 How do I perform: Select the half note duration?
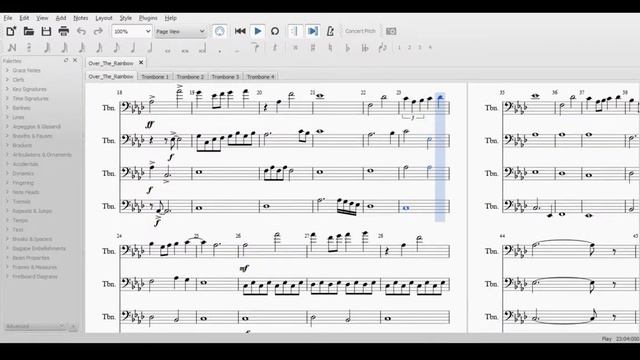[x=150, y=48]
